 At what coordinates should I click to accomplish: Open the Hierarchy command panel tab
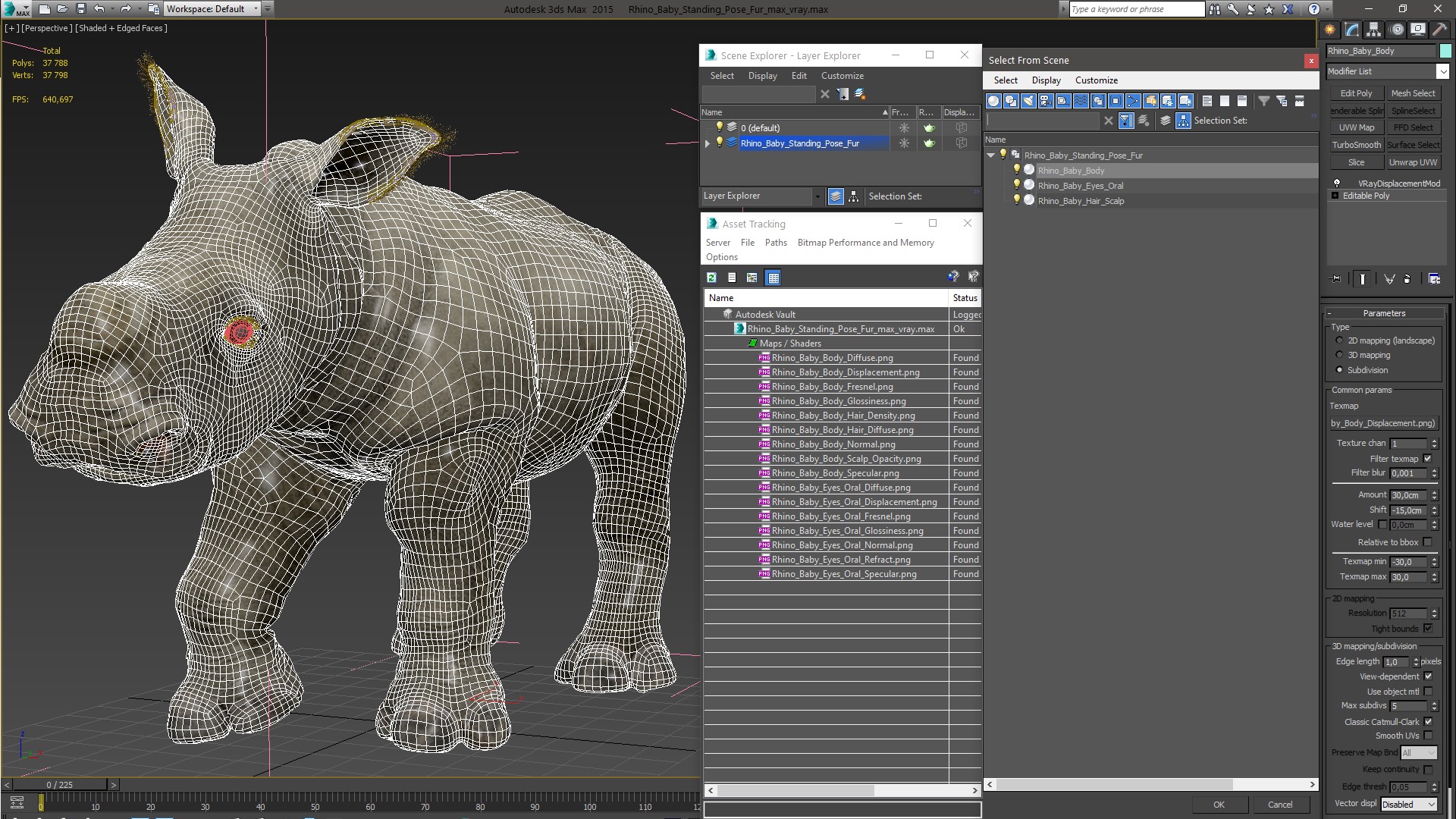click(x=1374, y=30)
